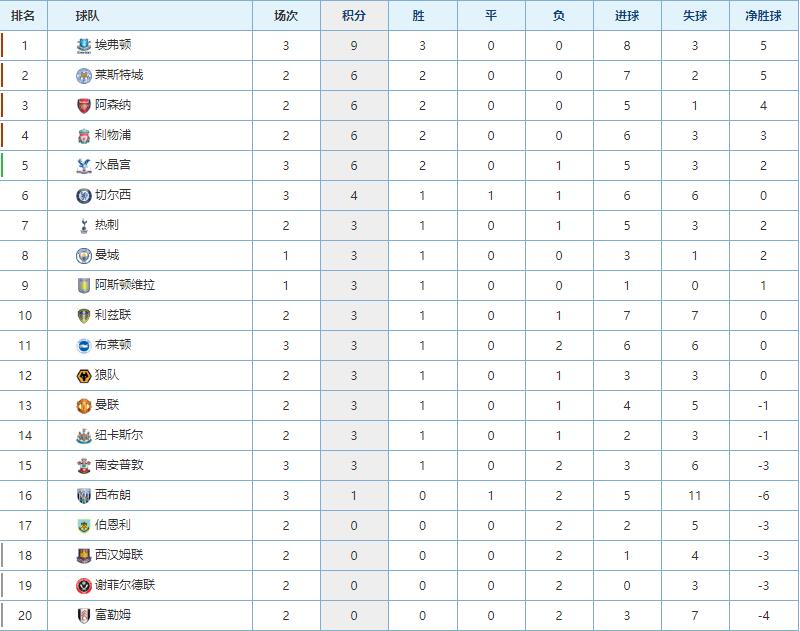The height and width of the screenshot is (631, 800).
Task: Open the 曼城 team link
Action: pos(106,255)
